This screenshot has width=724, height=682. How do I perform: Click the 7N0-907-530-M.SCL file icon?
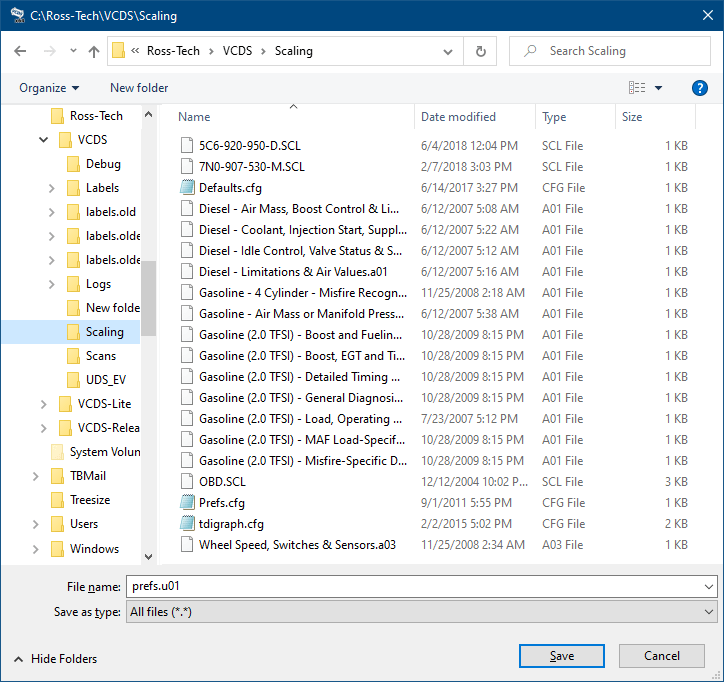click(187, 167)
